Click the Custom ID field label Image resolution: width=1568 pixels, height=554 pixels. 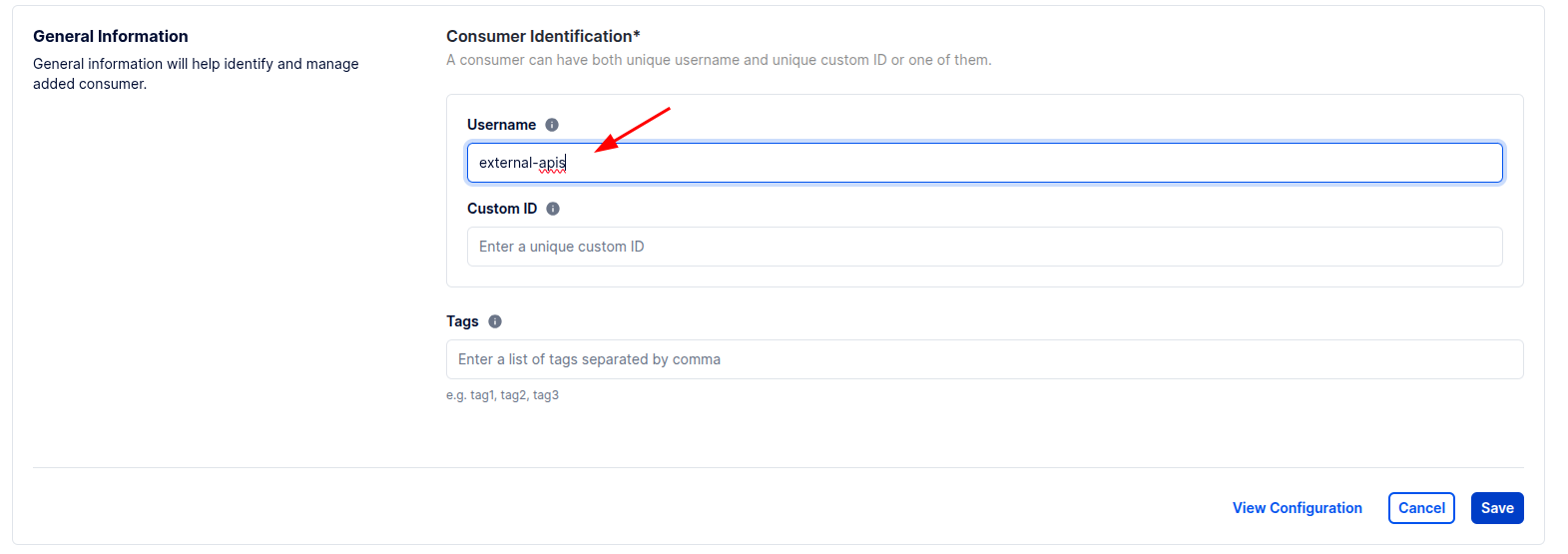point(502,209)
